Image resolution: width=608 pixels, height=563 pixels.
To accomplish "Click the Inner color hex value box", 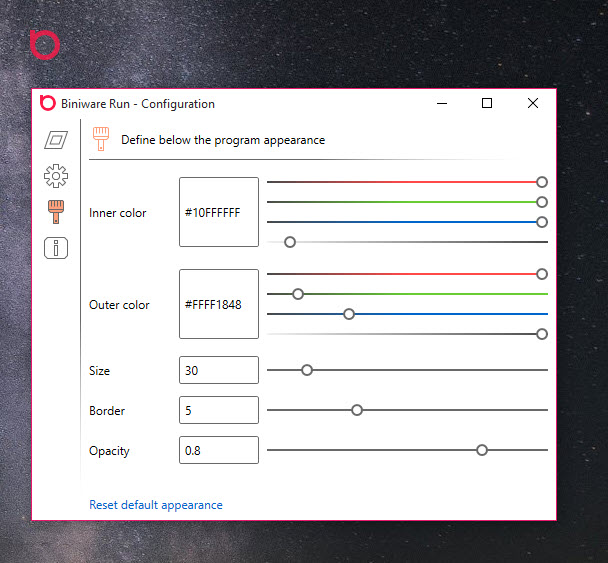I will 219,212.
